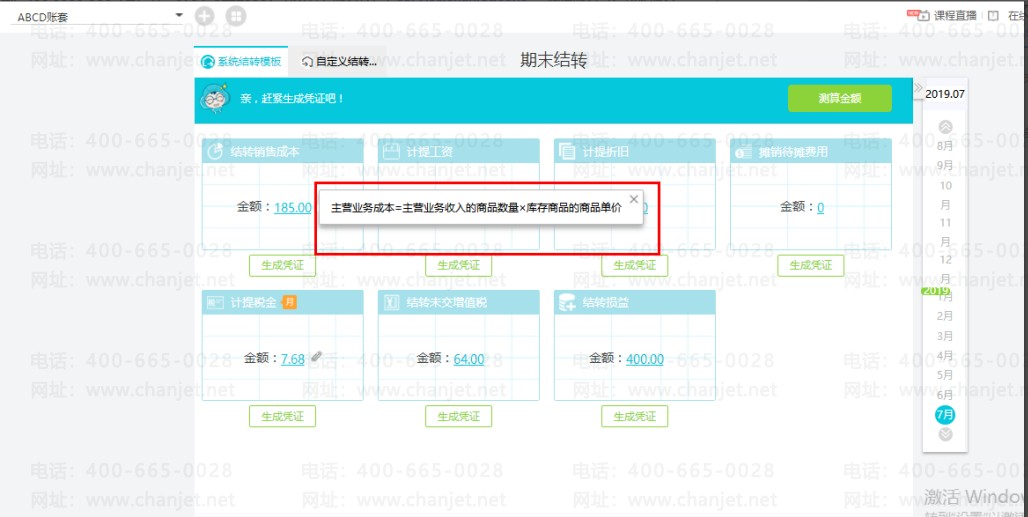Select 7月 in the month timeline
Screen dimensions: 1028x517
pyautogui.click(x=945, y=415)
